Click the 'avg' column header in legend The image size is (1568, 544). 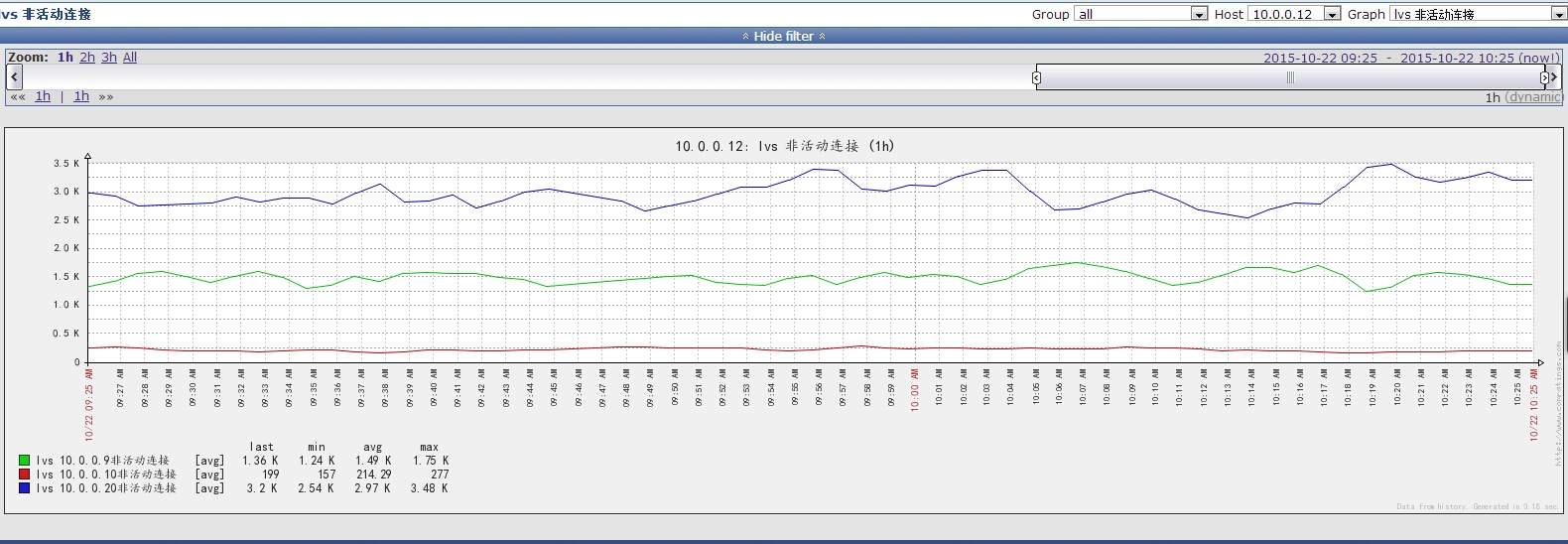373,448
